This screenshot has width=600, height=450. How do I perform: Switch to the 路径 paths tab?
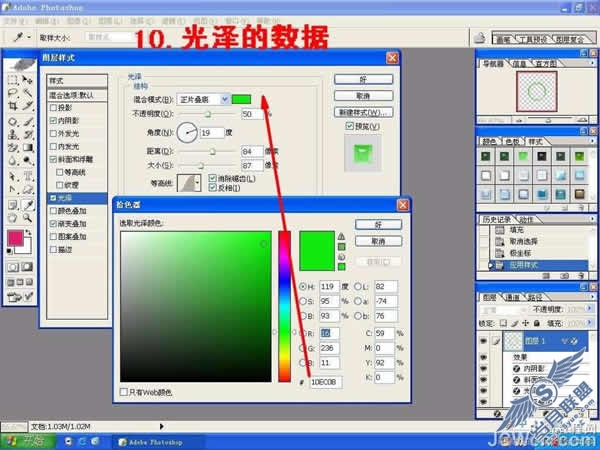pyautogui.click(x=535, y=297)
